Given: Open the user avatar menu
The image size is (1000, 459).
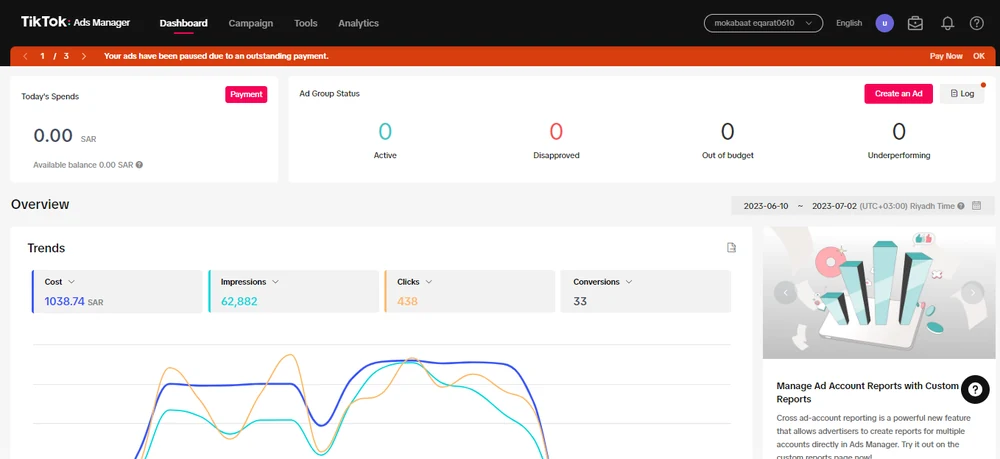Looking at the screenshot, I should pyautogui.click(x=885, y=23).
